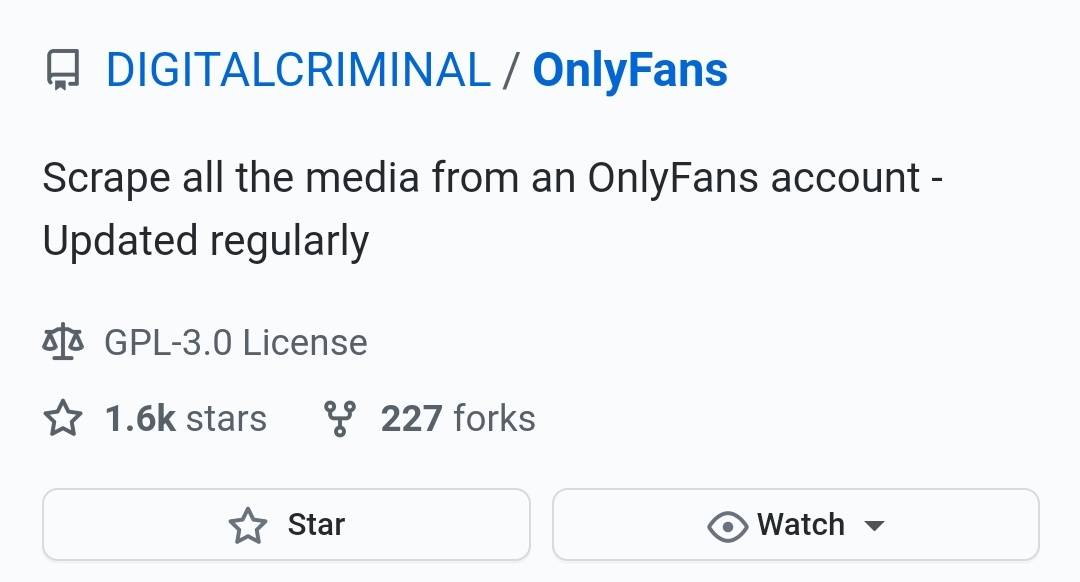1080x582 pixels.
Task: Expand the Watch dropdown caret
Action: click(874, 526)
